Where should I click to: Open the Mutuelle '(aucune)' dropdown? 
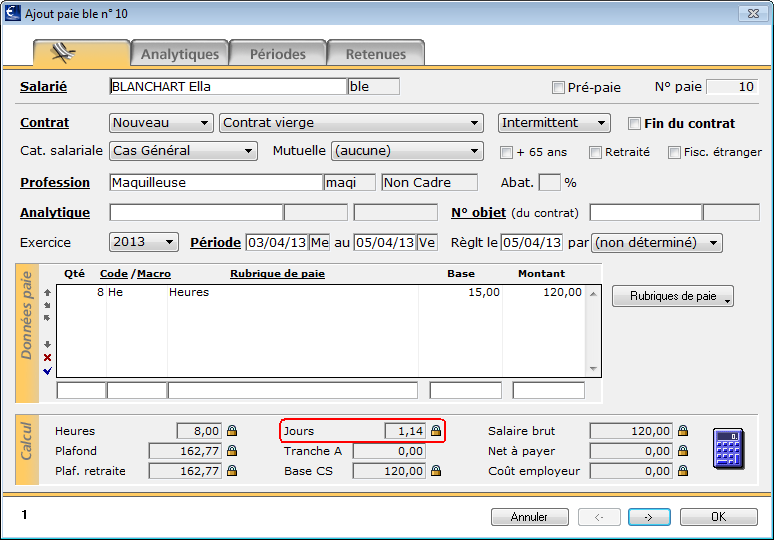click(407, 151)
